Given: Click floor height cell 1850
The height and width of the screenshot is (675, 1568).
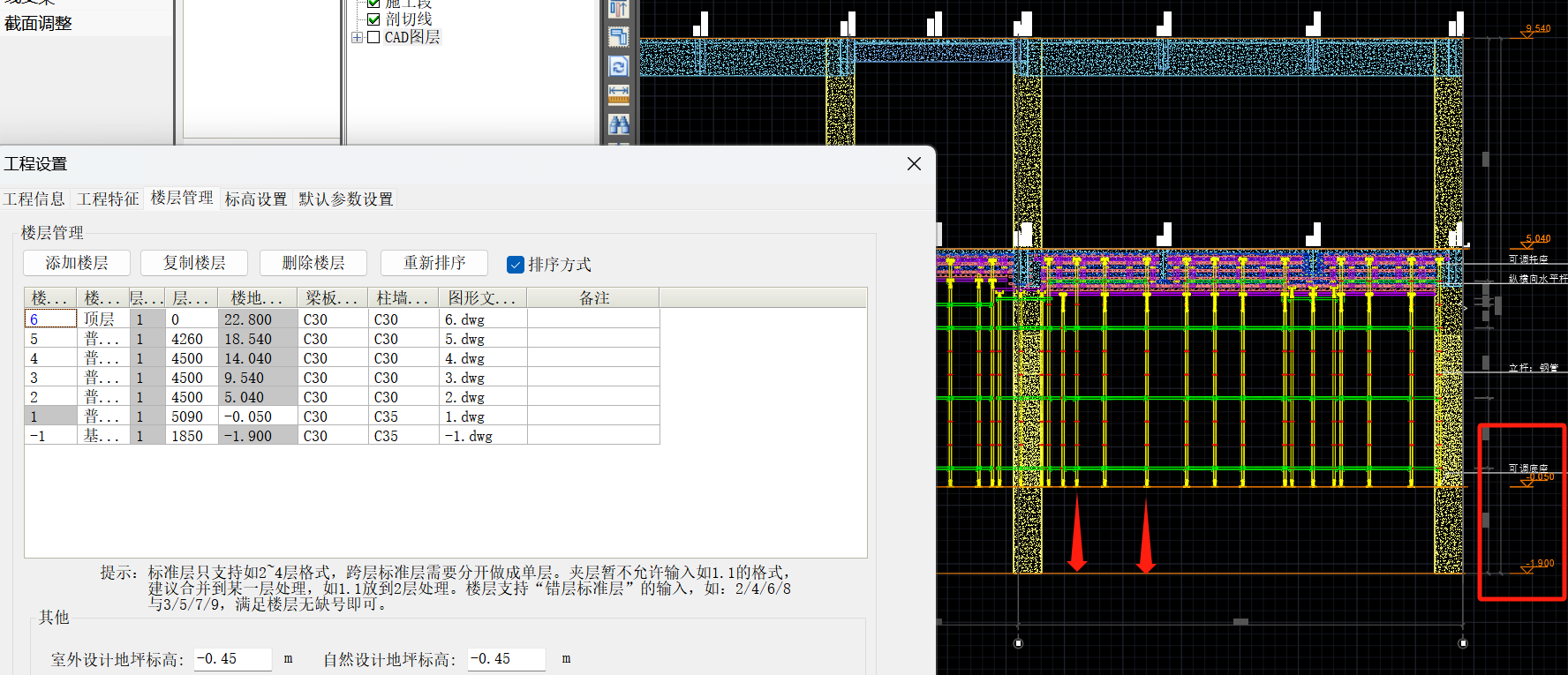Looking at the screenshot, I should point(192,435).
